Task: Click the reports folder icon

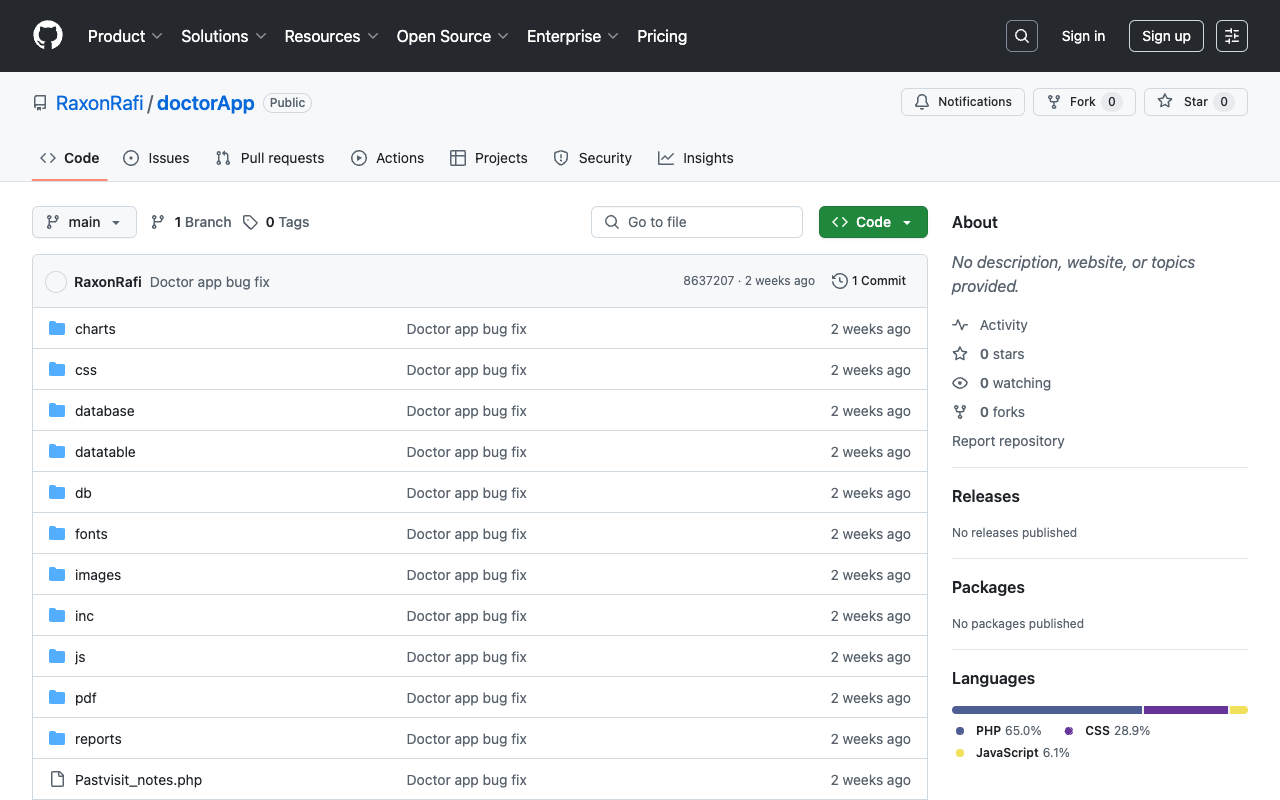Action: pyautogui.click(x=57, y=739)
